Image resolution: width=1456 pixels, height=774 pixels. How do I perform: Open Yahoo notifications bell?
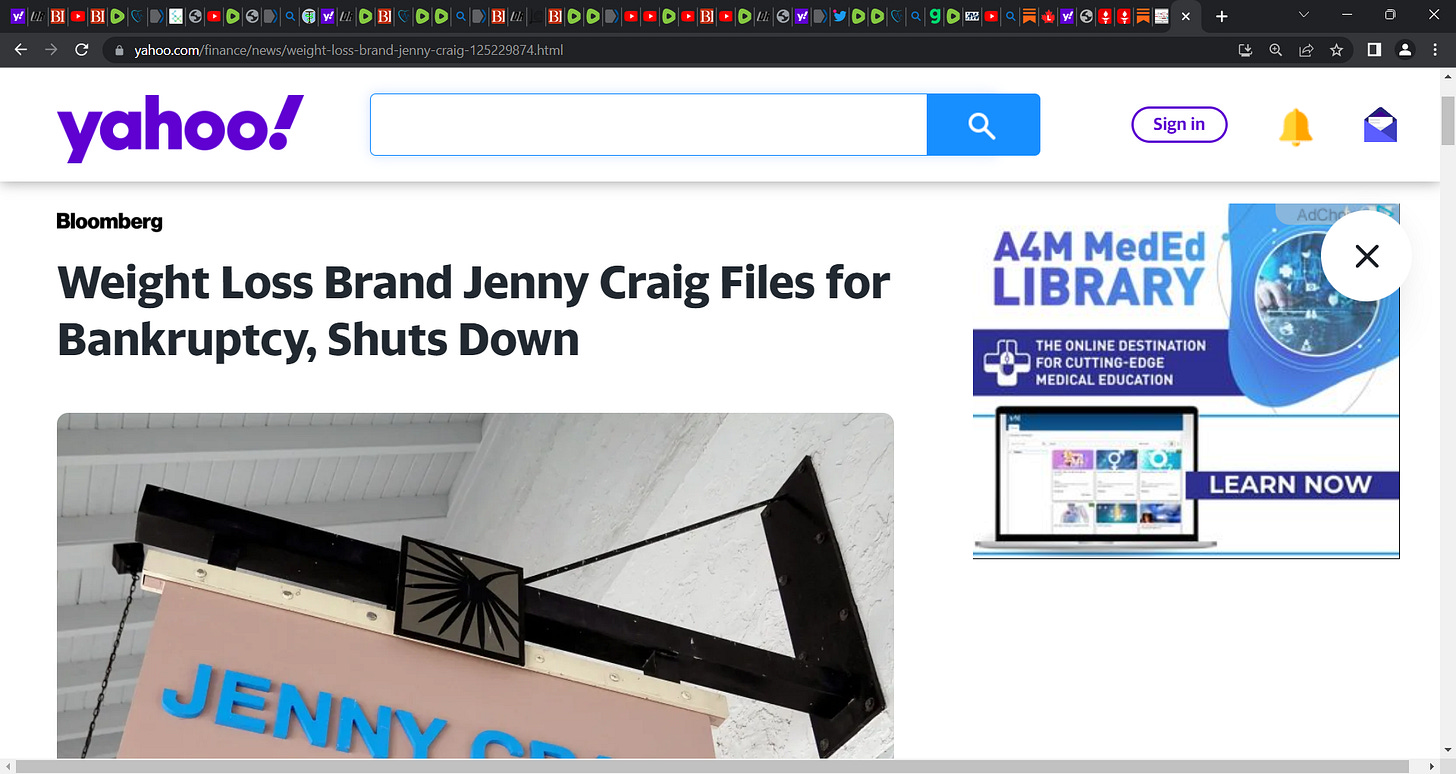click(1296, 126)
